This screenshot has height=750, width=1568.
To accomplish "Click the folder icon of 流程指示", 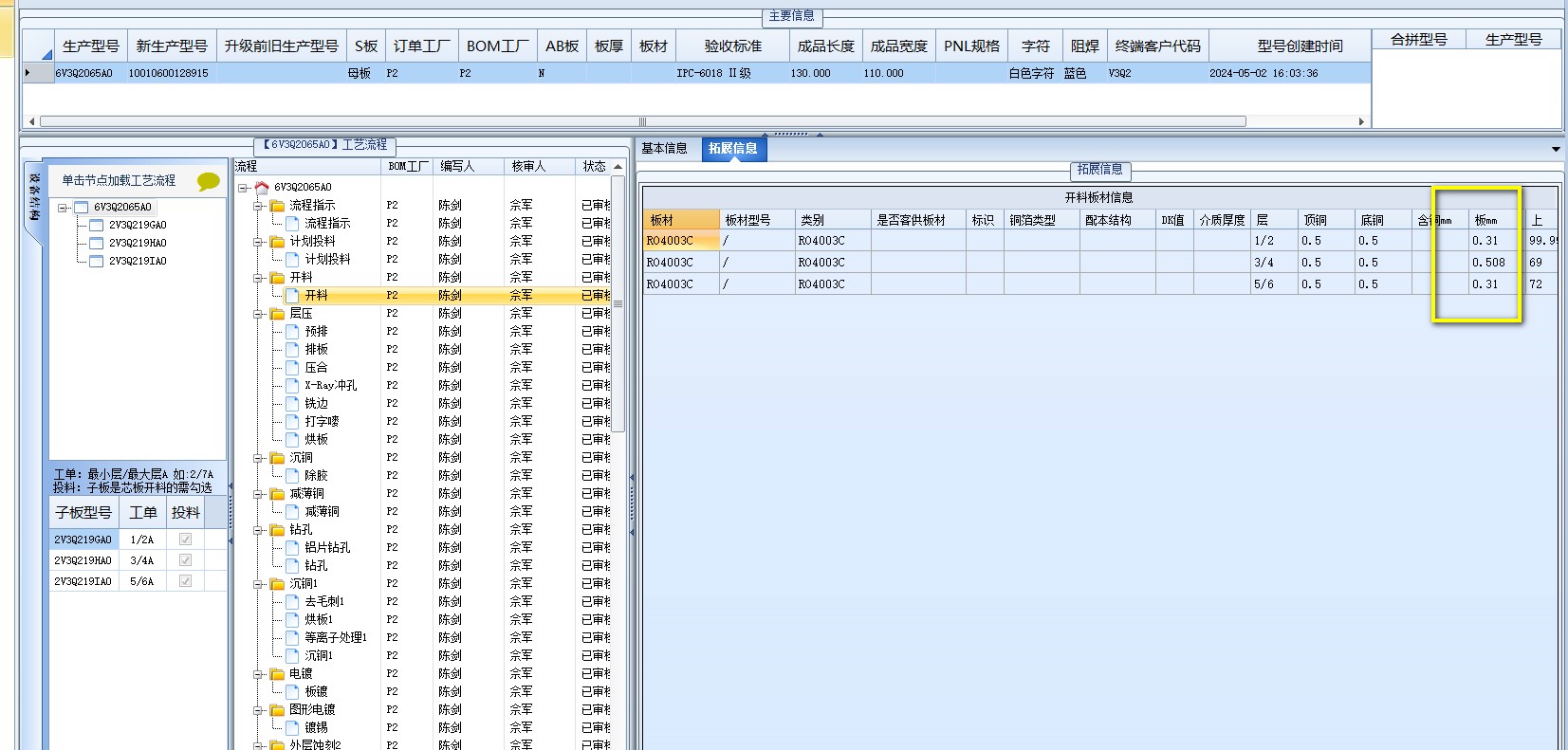I will point(277,205).
